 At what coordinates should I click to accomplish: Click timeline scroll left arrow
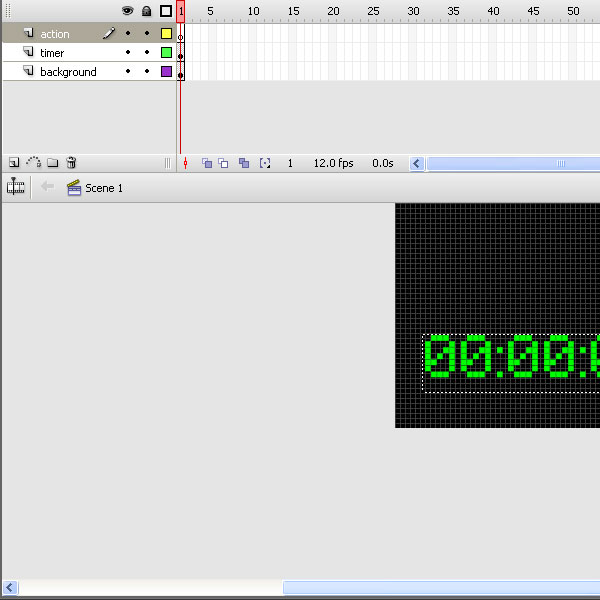(x=417, y=164)
